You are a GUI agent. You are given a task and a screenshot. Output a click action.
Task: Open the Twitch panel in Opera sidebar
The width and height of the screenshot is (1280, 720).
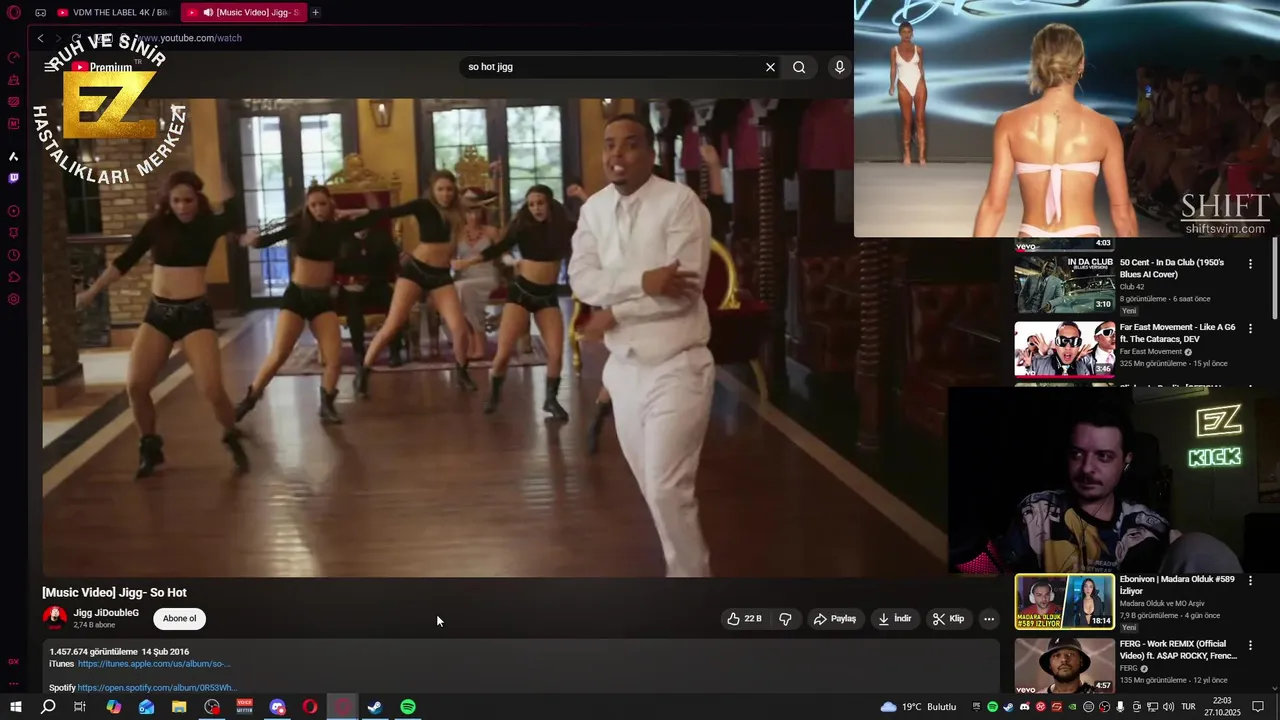point(14,179)
